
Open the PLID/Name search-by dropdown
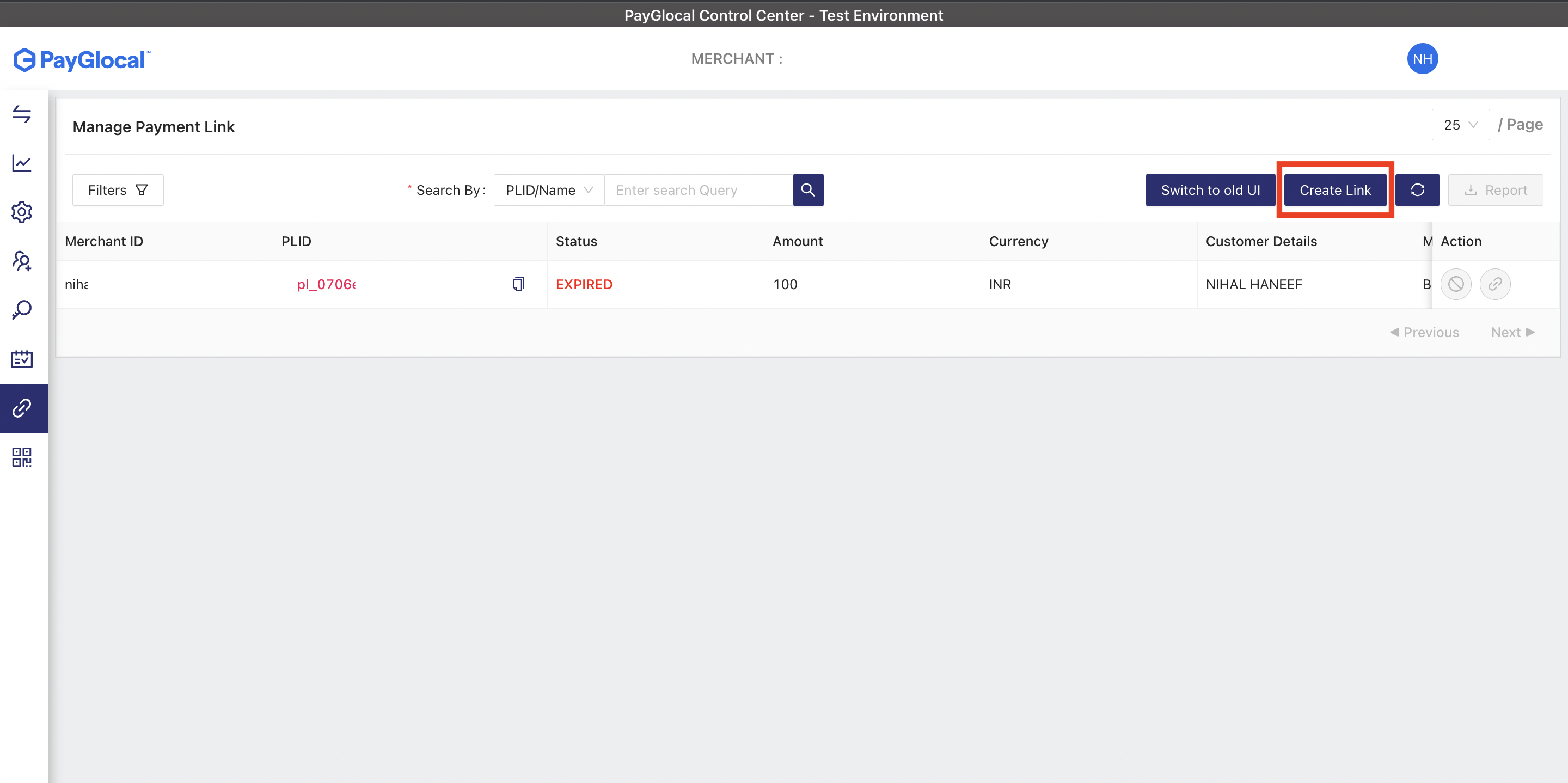(548, 190)
